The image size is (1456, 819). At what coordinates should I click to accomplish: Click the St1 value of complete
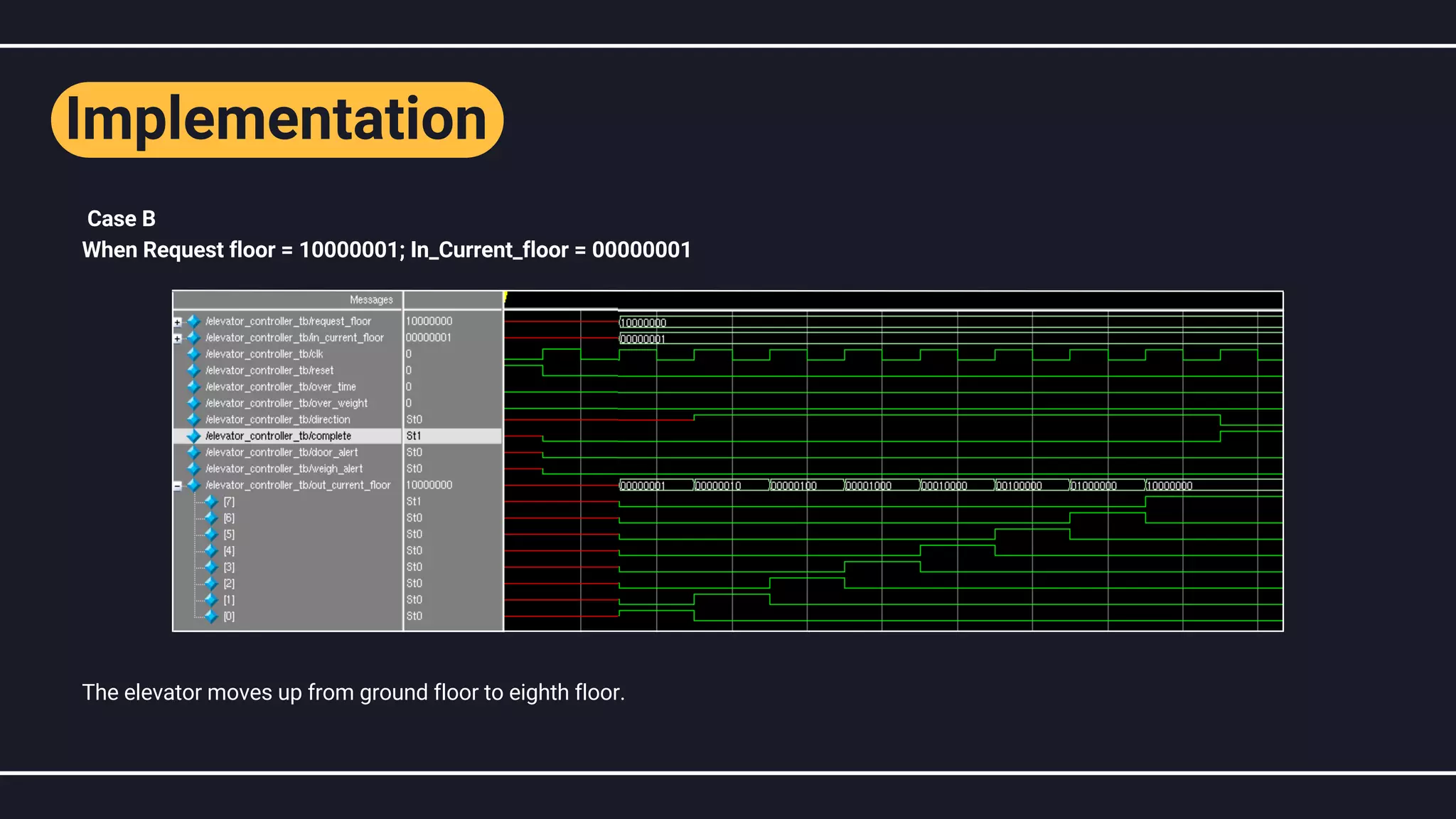pos(414,436)
